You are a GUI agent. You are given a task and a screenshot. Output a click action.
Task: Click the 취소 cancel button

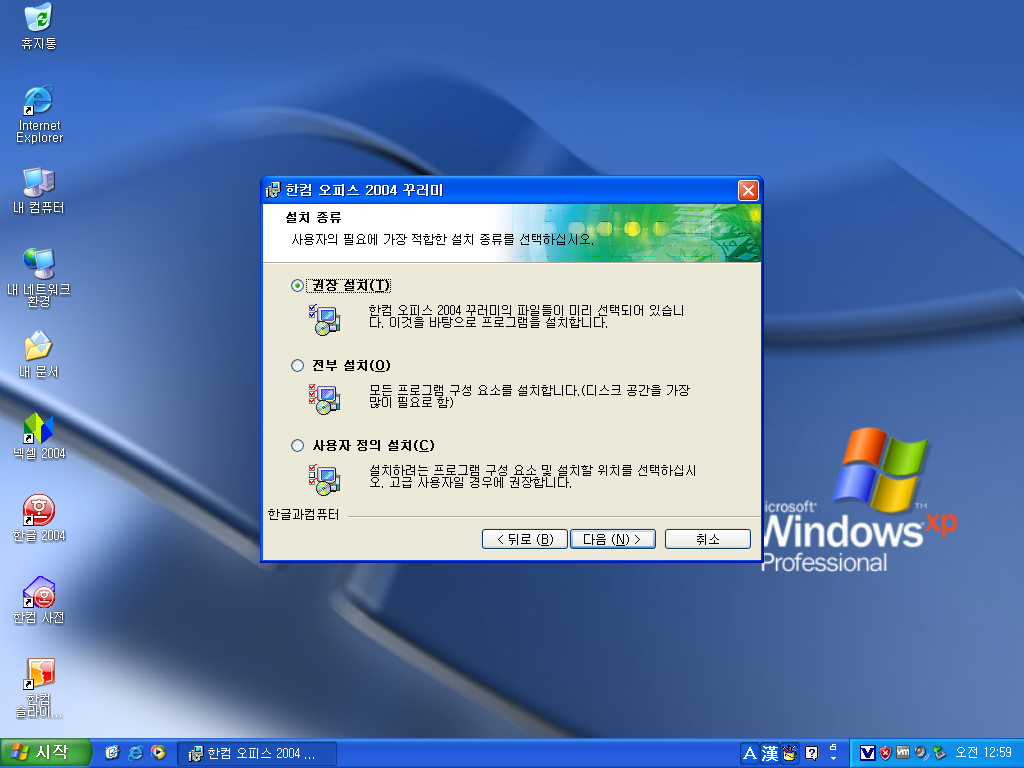pos(708,539)
